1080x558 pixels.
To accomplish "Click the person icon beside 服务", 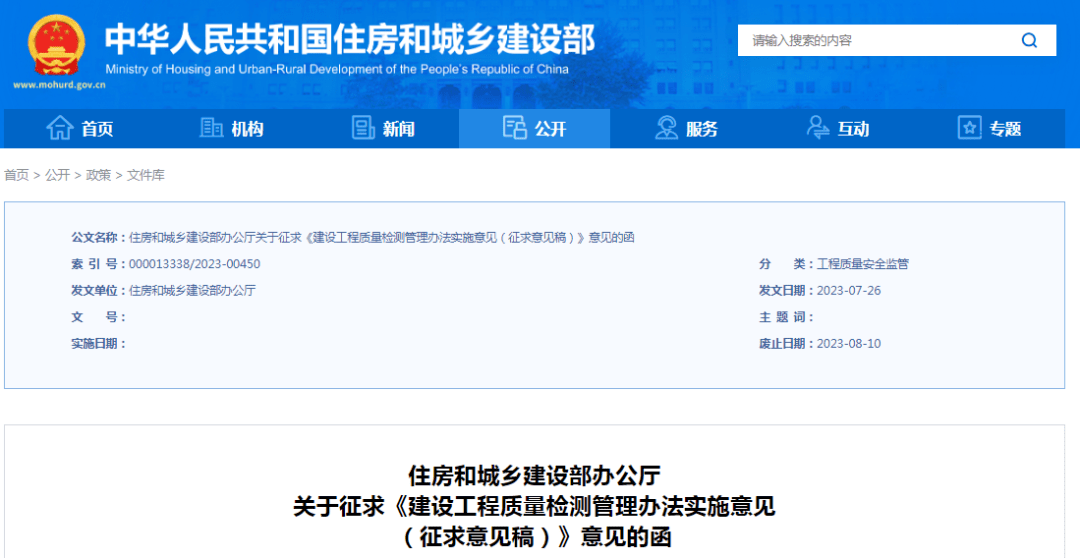I will point(666,128).
